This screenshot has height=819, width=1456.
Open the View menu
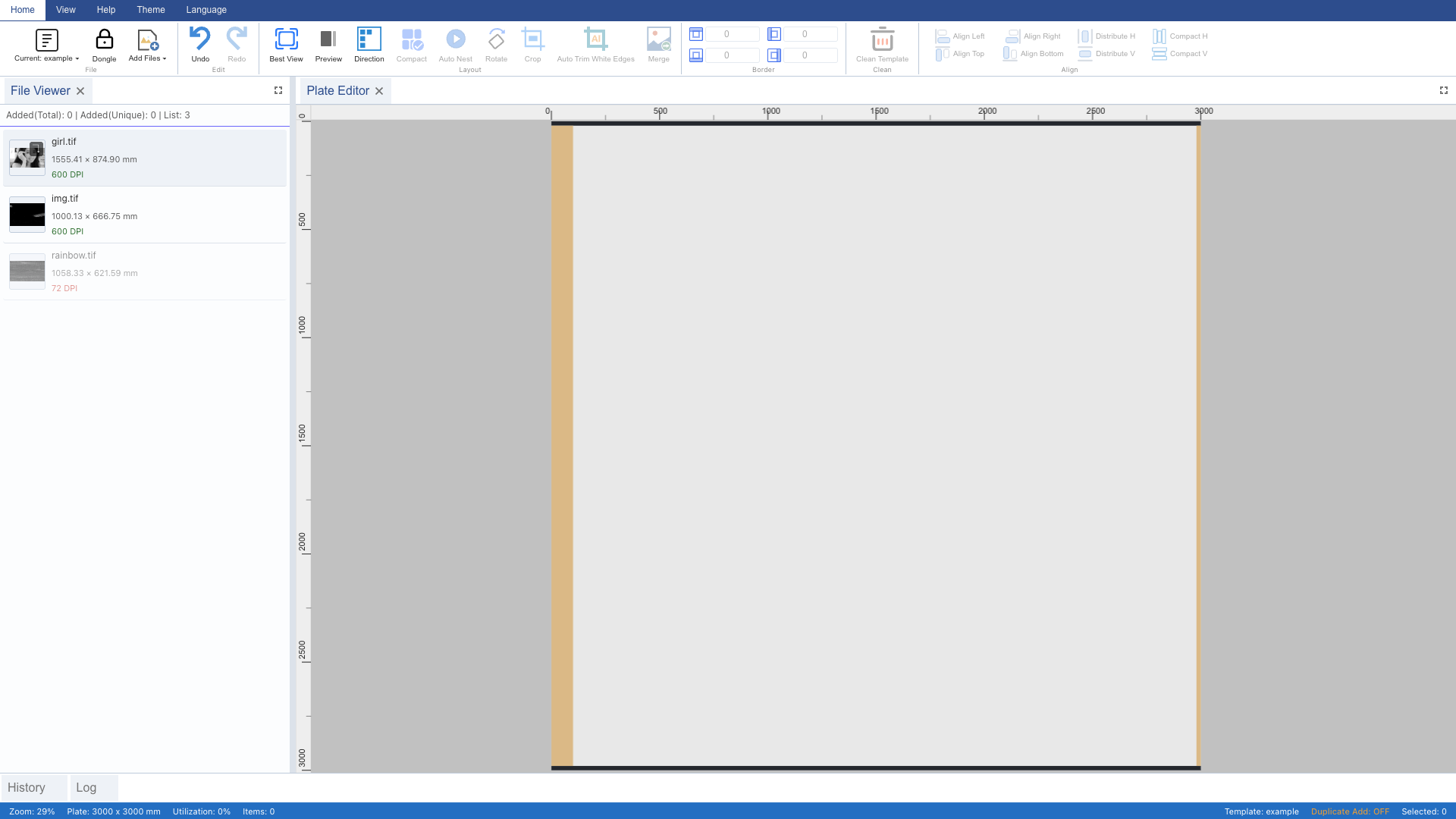click(x=66, y=10)
